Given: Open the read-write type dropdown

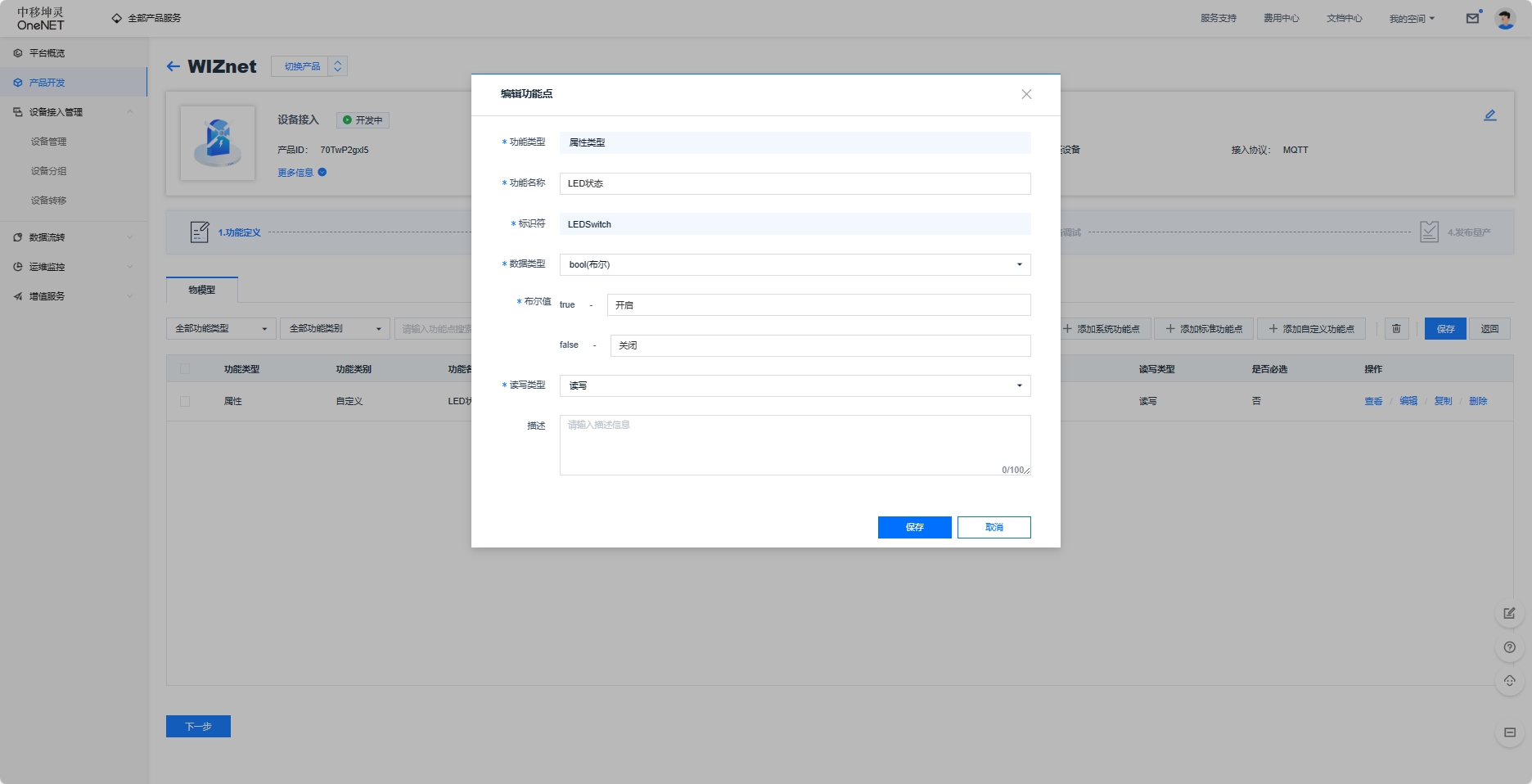Looking at the screenshot, I should pyautogui.click(x=794, y=385).
